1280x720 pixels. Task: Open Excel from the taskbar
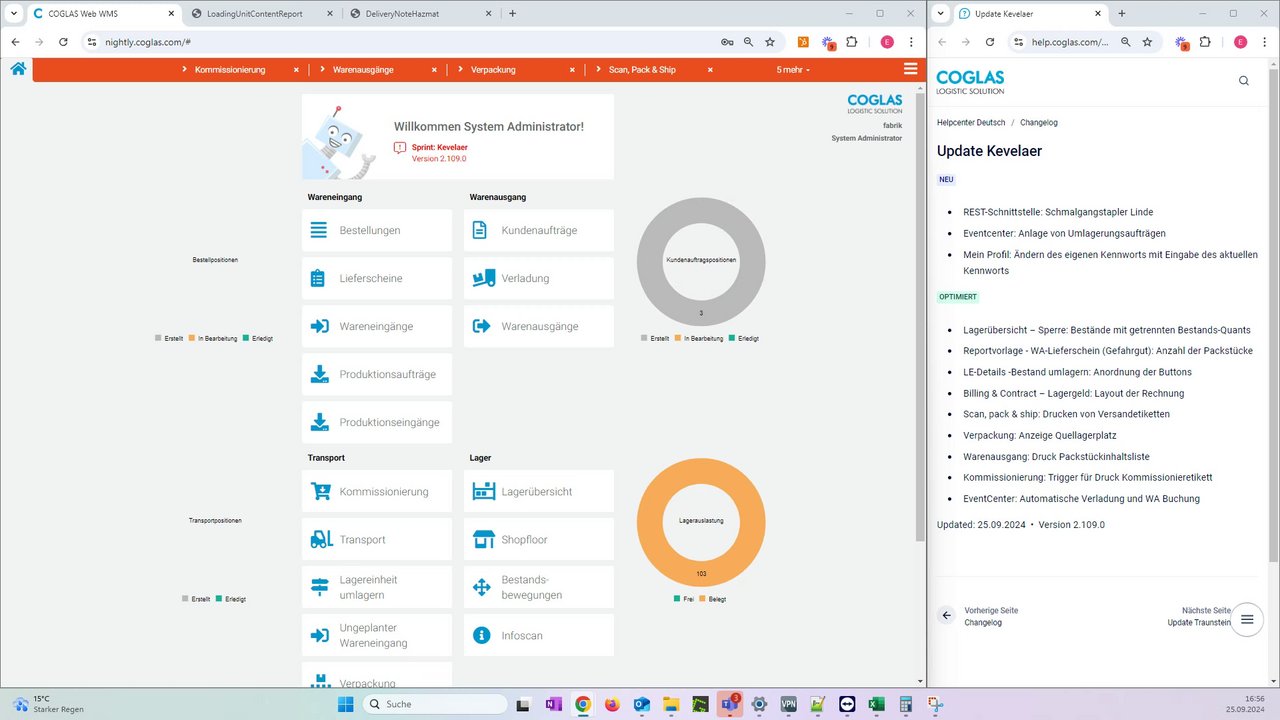[x=876, y=704]
